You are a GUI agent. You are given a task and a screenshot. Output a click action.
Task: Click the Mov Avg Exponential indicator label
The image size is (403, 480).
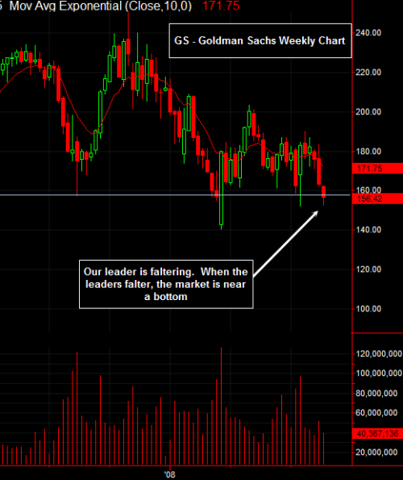tap(100, 6)
